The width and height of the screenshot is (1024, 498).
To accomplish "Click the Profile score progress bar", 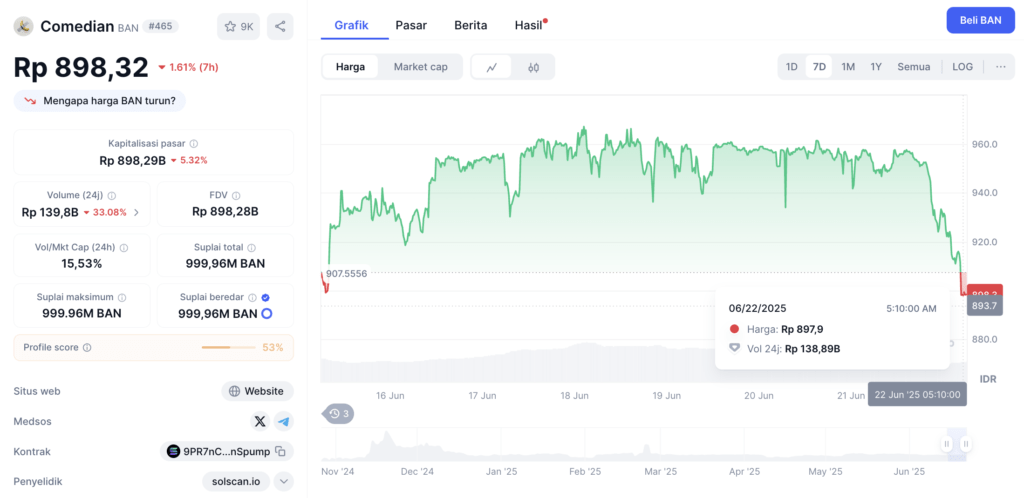I will [229, 348].
